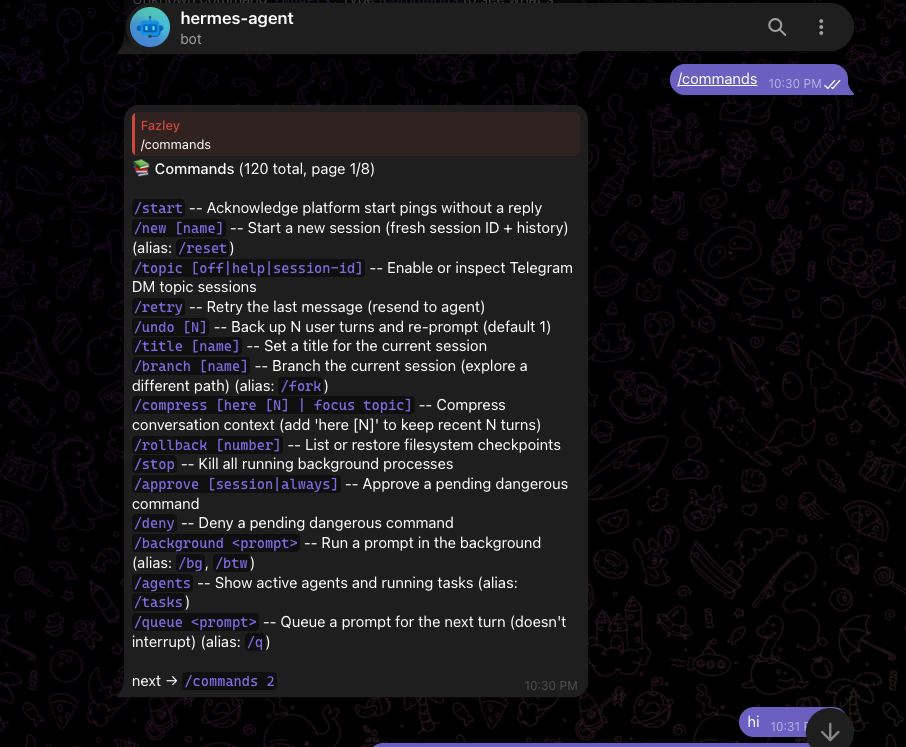
Task: Click the 'Commands (120 total, page 1/8)' header text
Action: click(265, 169)
